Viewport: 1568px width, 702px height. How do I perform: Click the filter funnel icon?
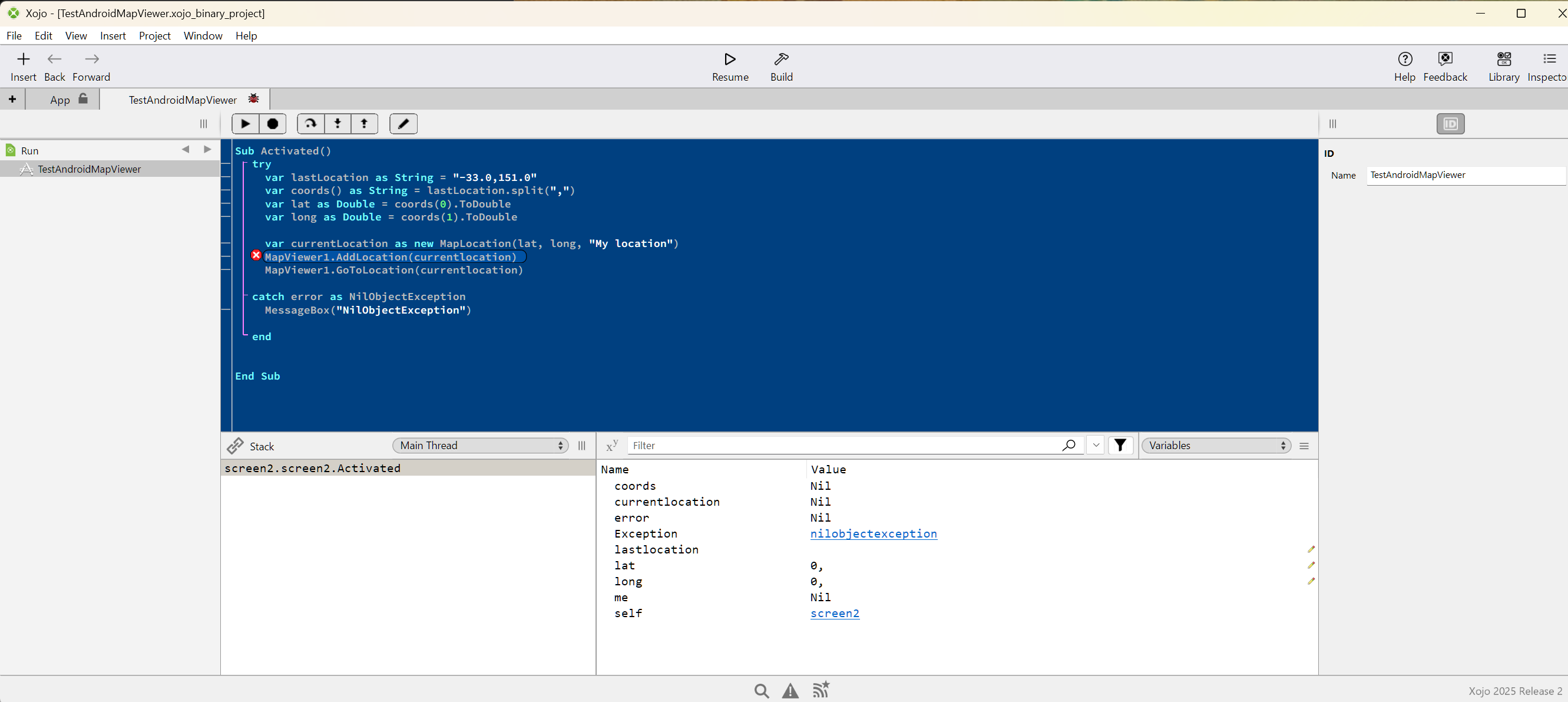click(1120, 445)
